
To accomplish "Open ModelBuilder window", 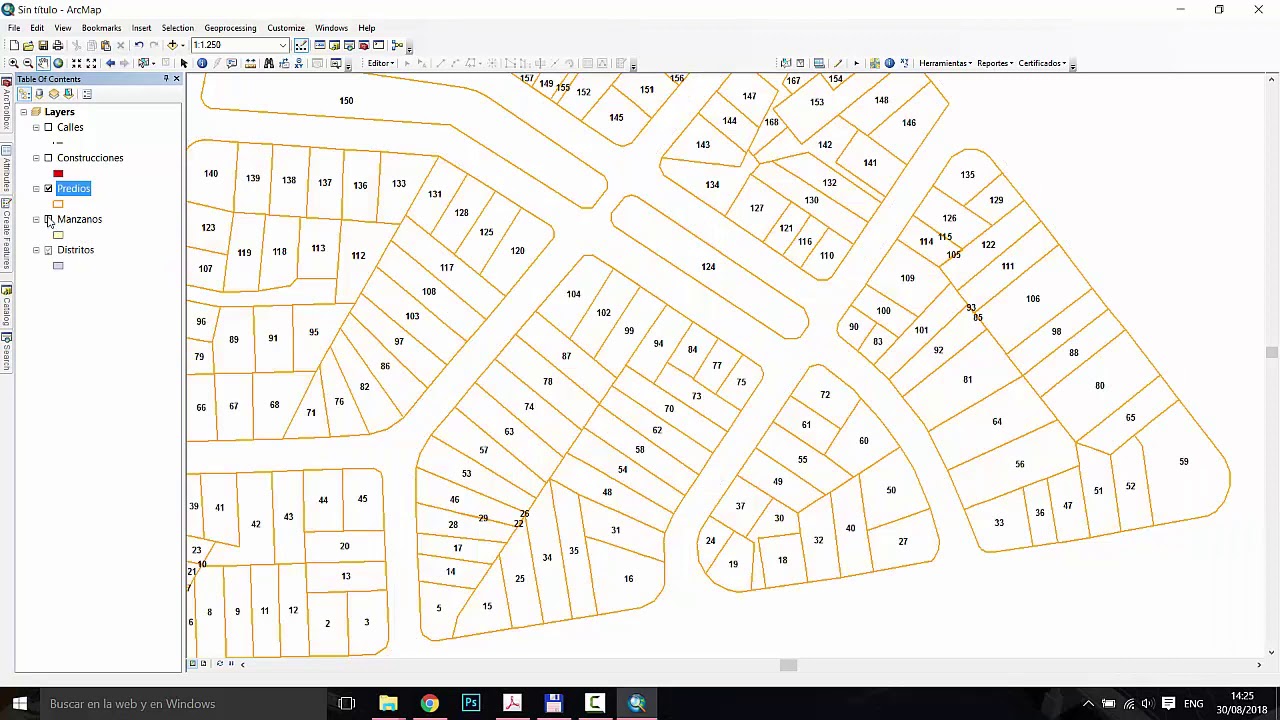I will [x=398, y=45].
